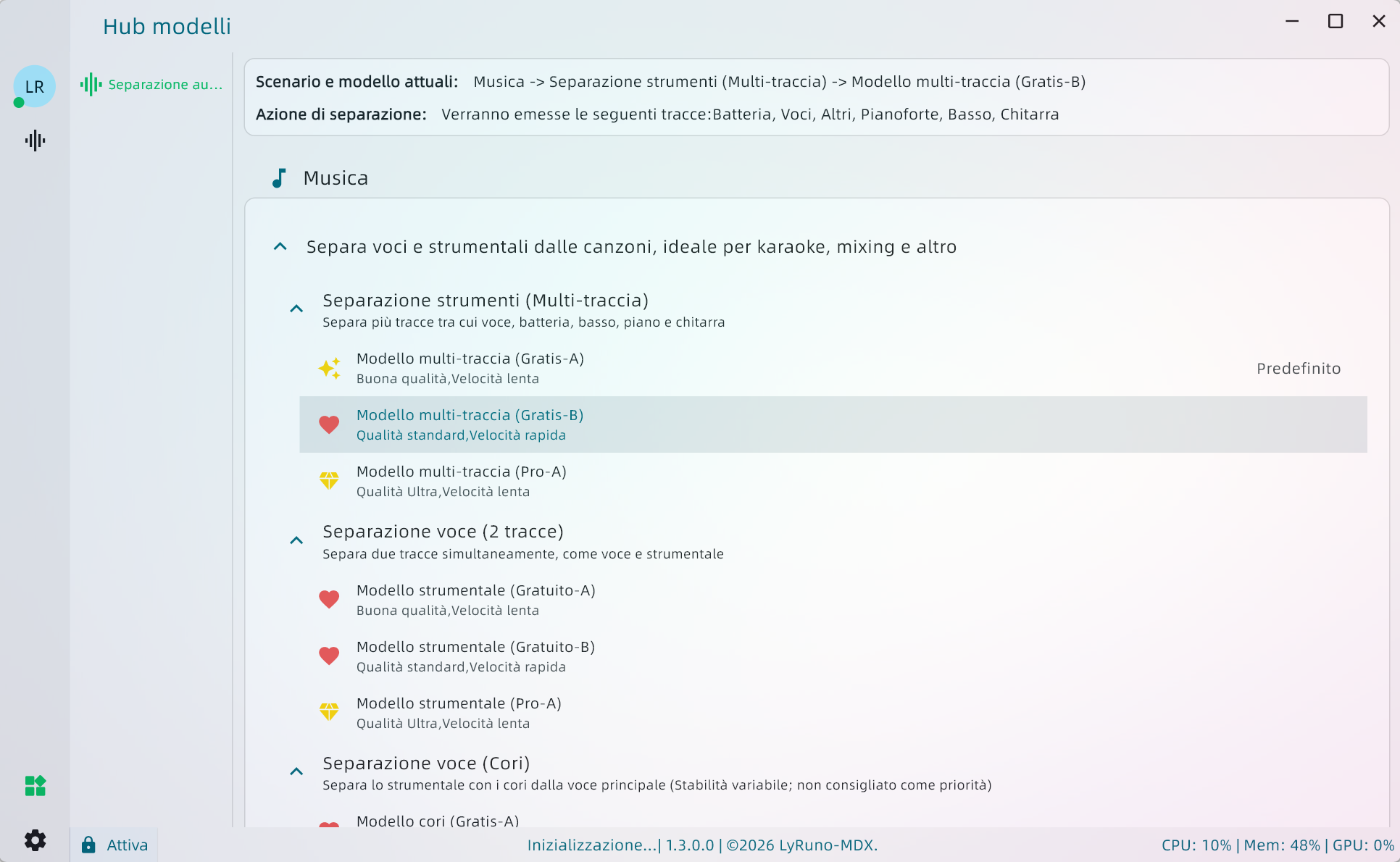Open the green modules grid icon
The image size is (1400, 862).
[35, 786]
